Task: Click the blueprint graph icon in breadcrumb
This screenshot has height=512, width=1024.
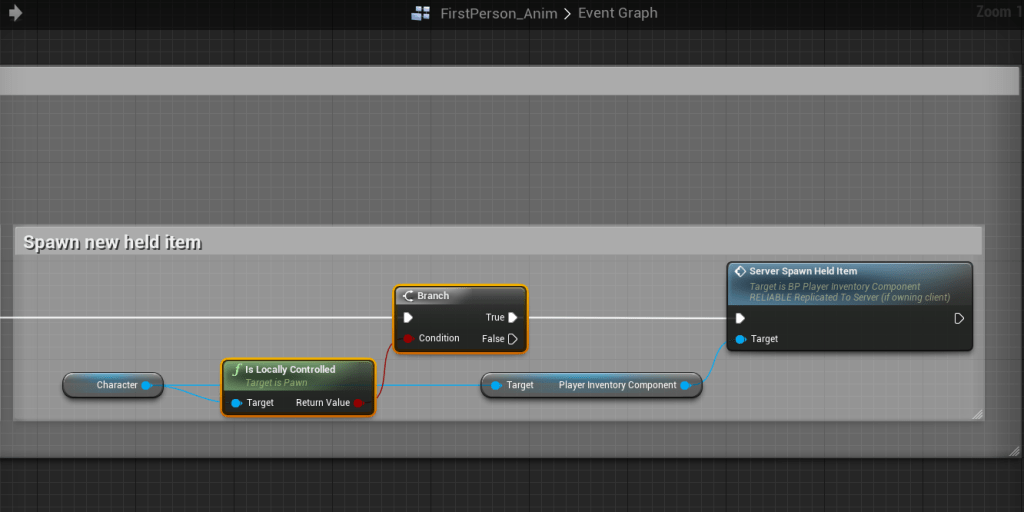Action: coord(421,14)
